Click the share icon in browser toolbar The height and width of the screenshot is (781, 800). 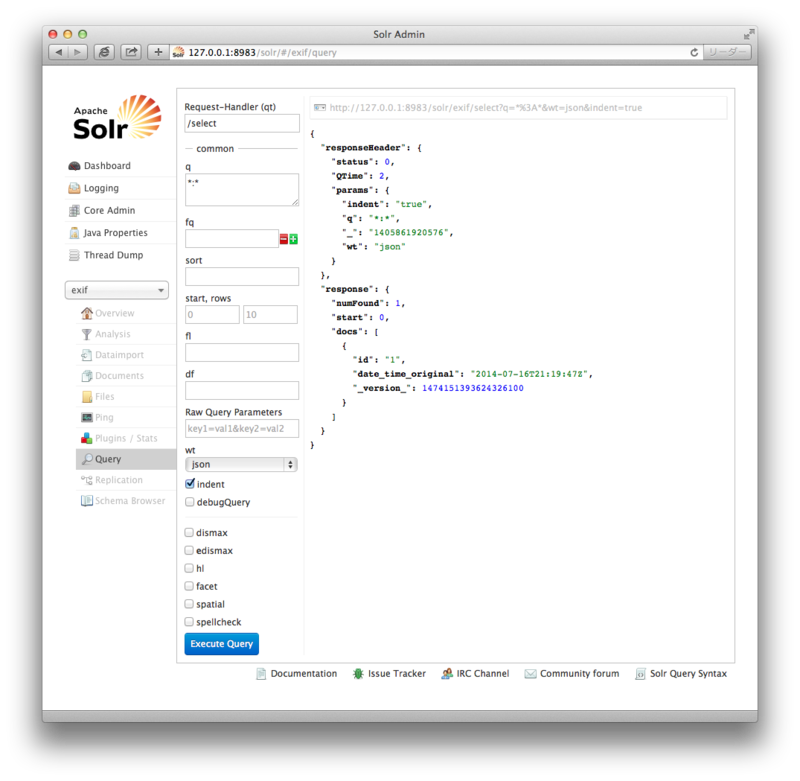tap(131, 52)
